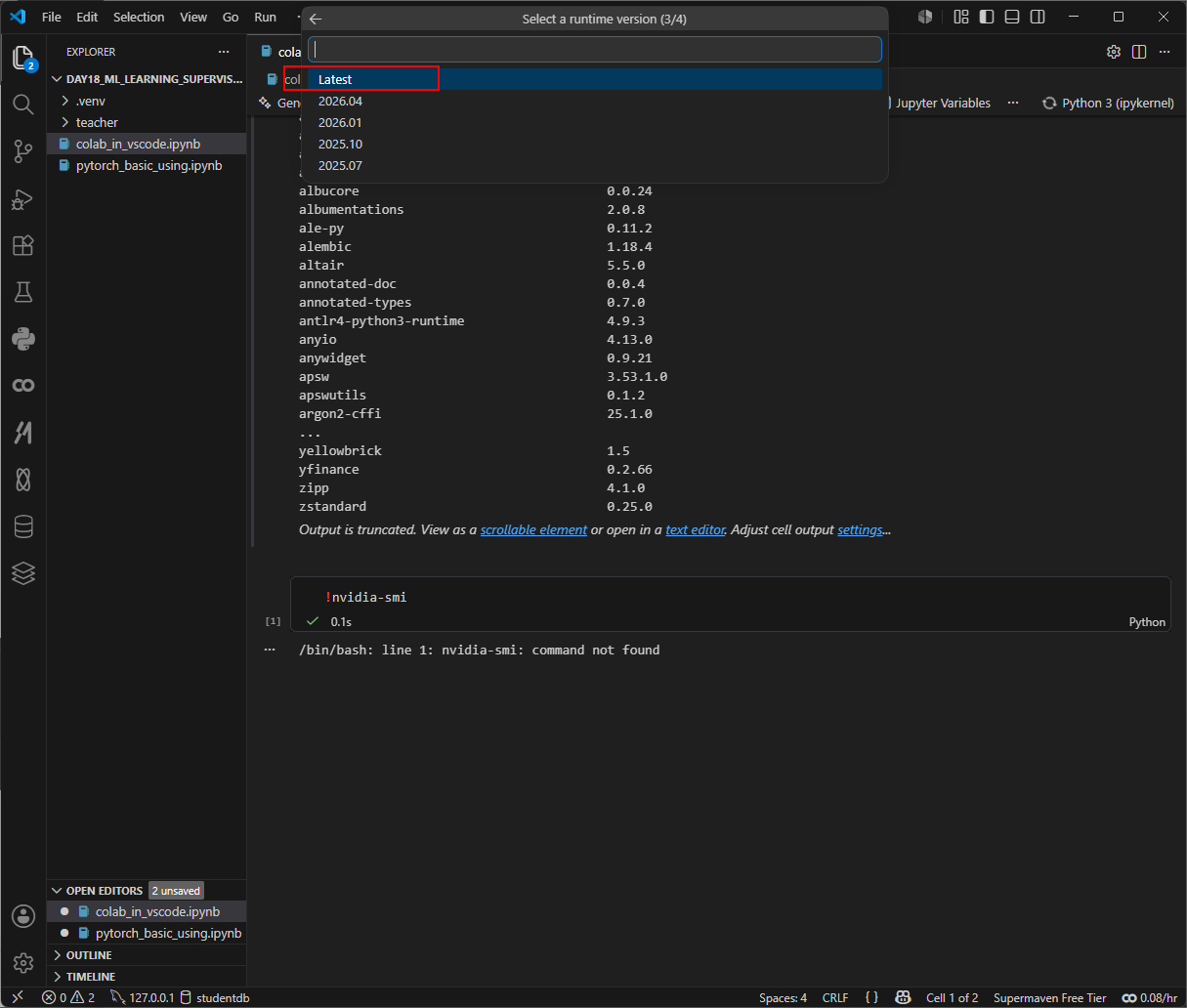1187x1008 pixels.
Task: Go back in runtime version picker
Action: pos(316,19)
